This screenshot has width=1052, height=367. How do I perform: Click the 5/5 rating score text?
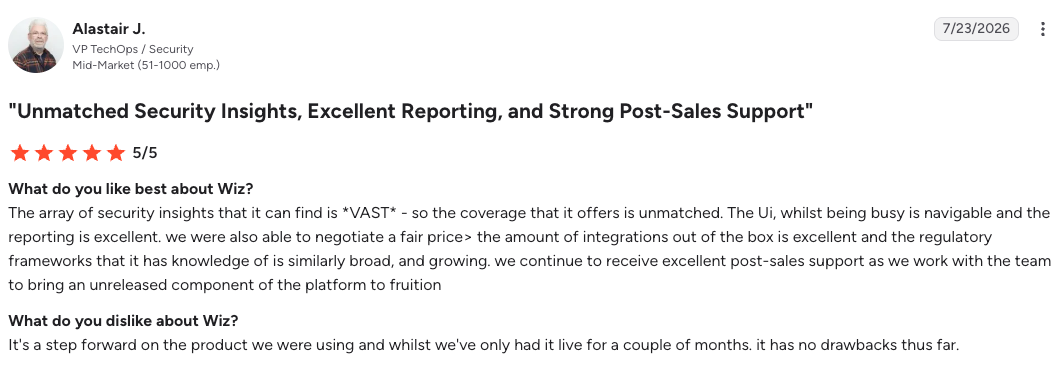[x=145, y=153]
